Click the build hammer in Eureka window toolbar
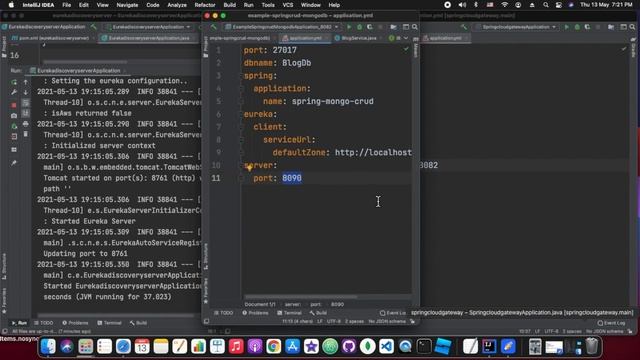Screen dimensions: 640x360 click(94, 27)
